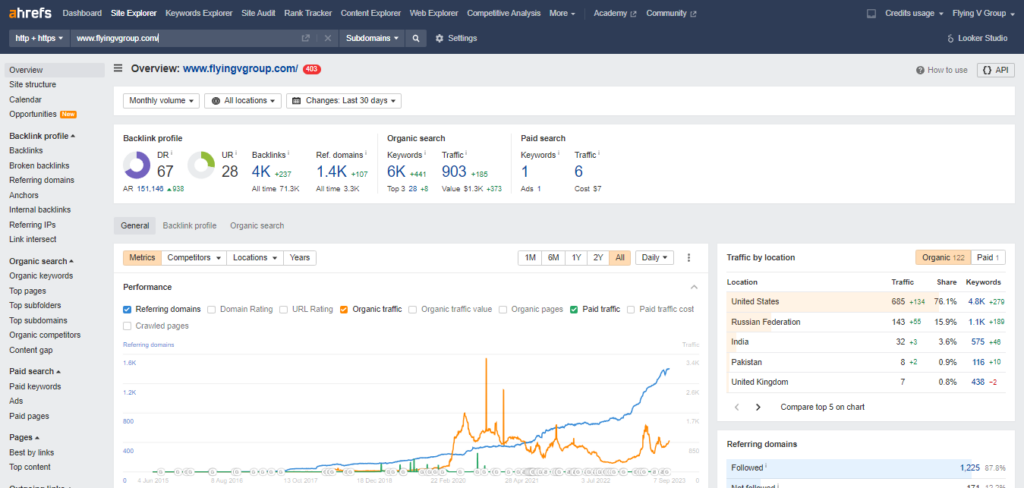The height and width of the screenshot is (488, 1024).
Task: Open http + https protocol dropdown
Action: click(x=39, y=39)
